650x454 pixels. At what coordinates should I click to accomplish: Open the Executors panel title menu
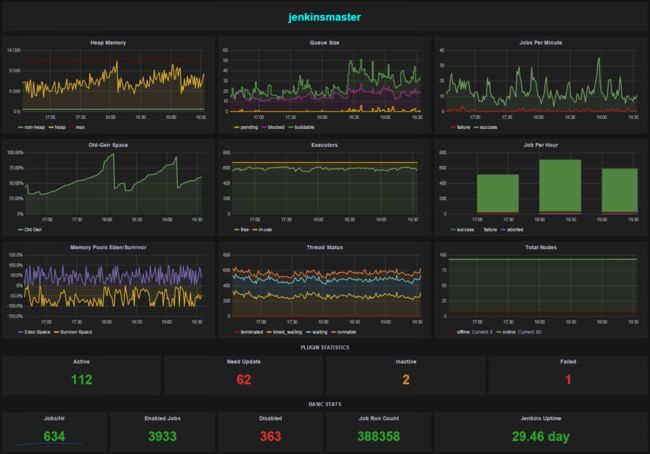click(324, 145)
